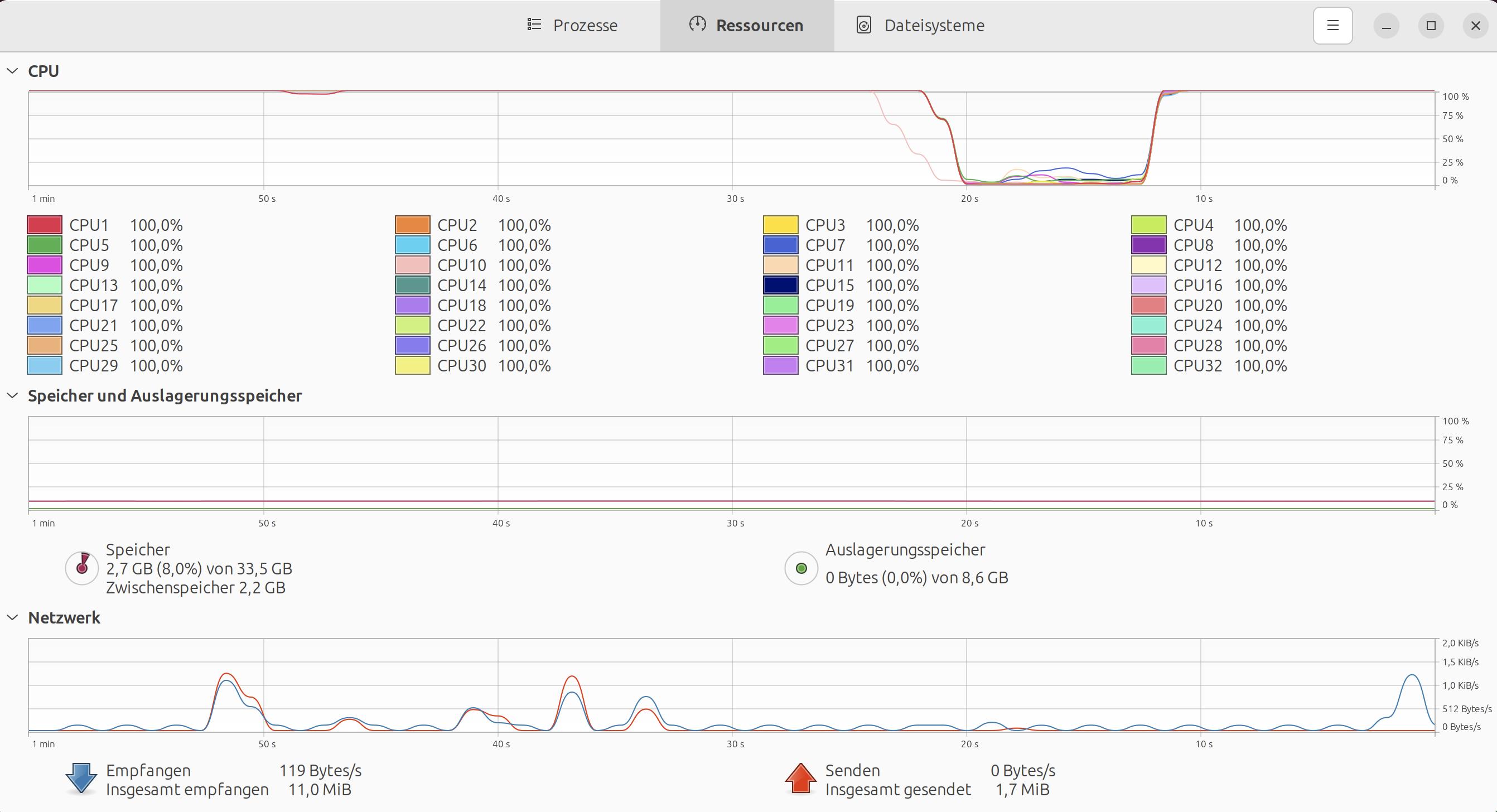Open the CPU1 red color swatch

[45, 225]
